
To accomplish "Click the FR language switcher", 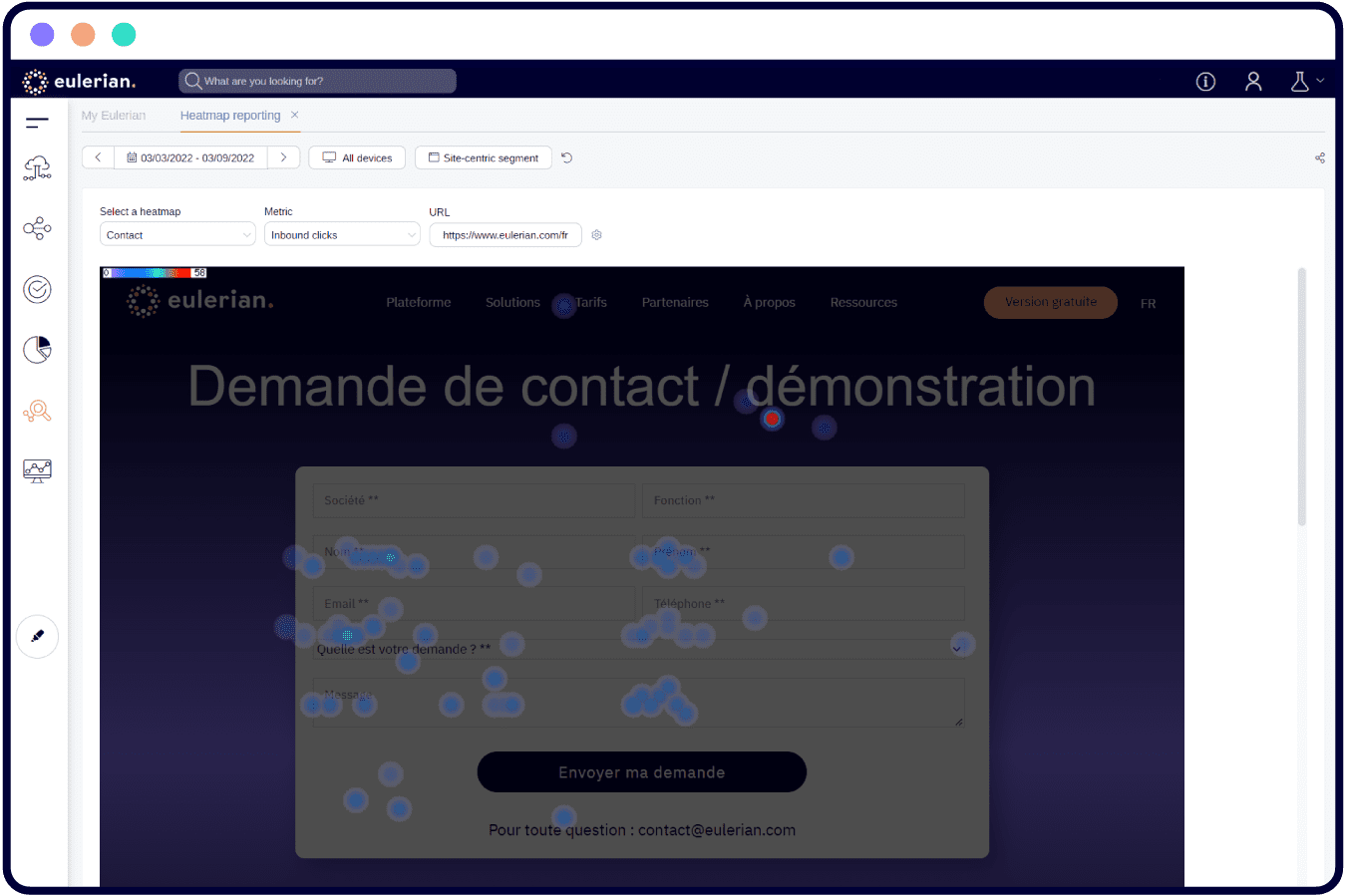I will pos(1149,304).
